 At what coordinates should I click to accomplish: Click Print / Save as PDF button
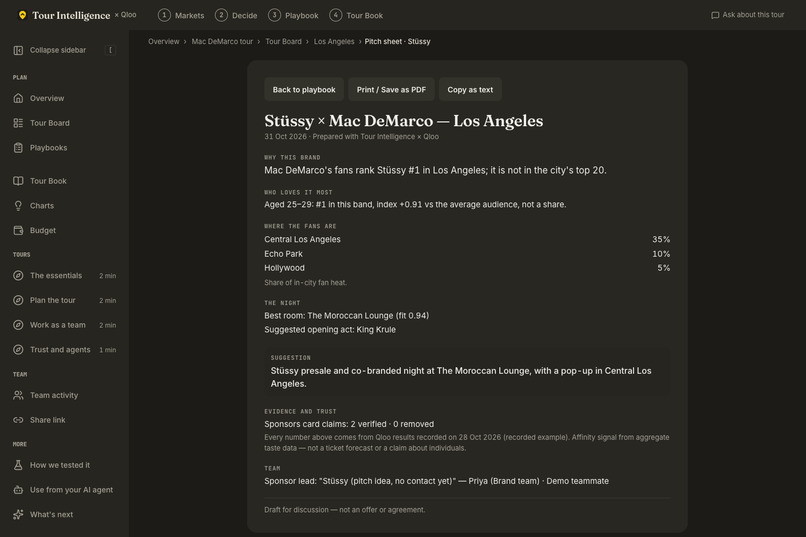coord(391,89)
